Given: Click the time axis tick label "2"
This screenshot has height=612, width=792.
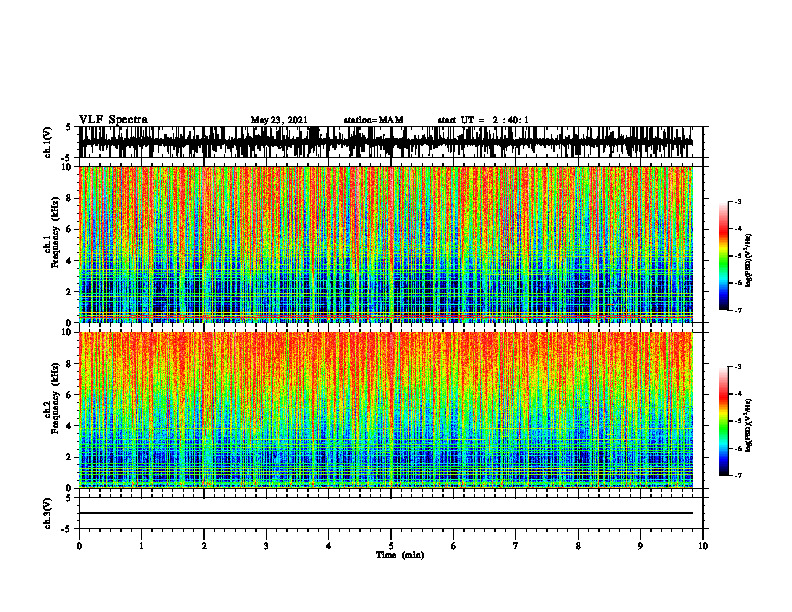Looking at the screenshot, I should coord(204,546).
